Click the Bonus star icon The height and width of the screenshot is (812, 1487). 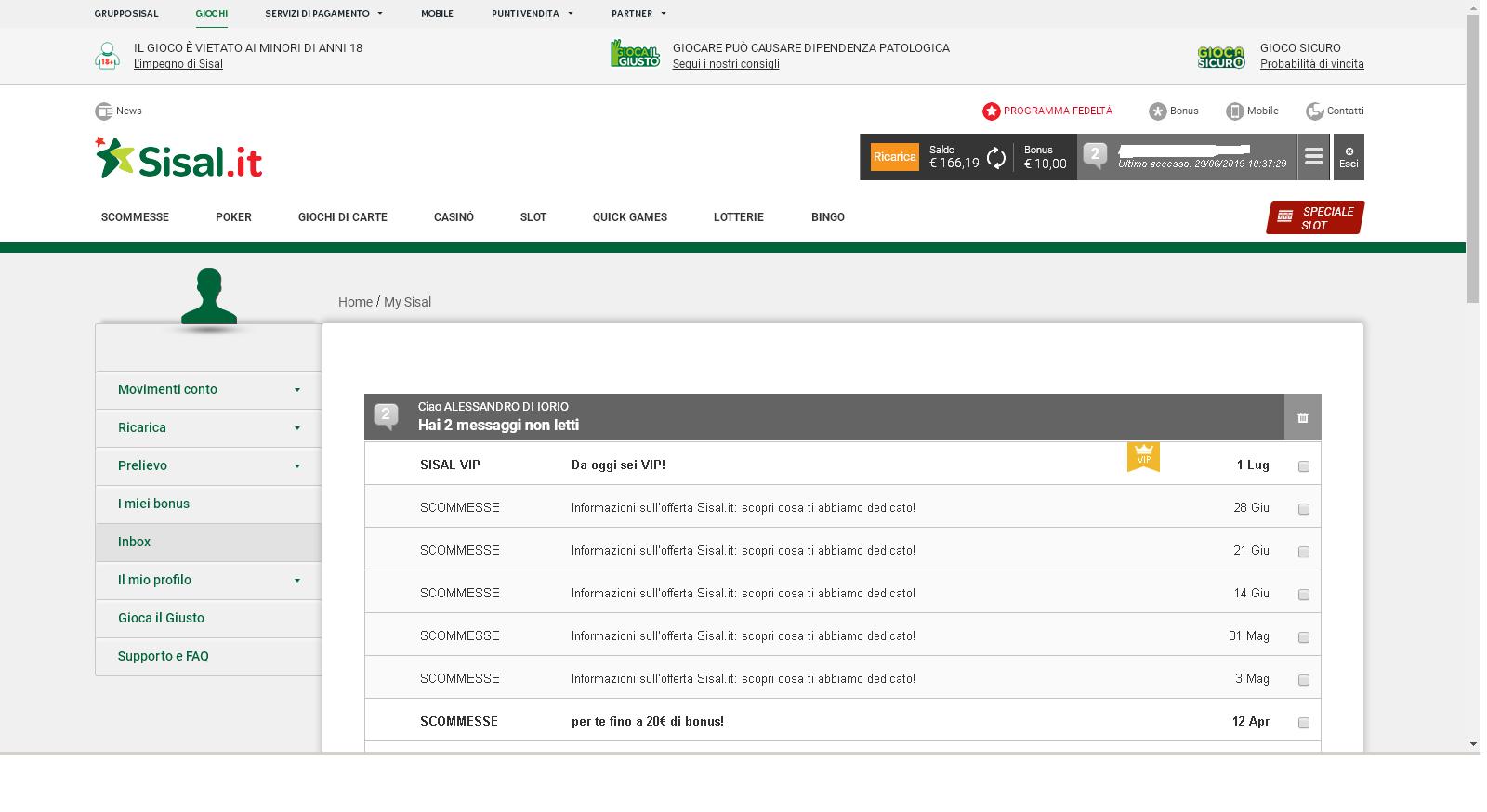(1158, 111)
